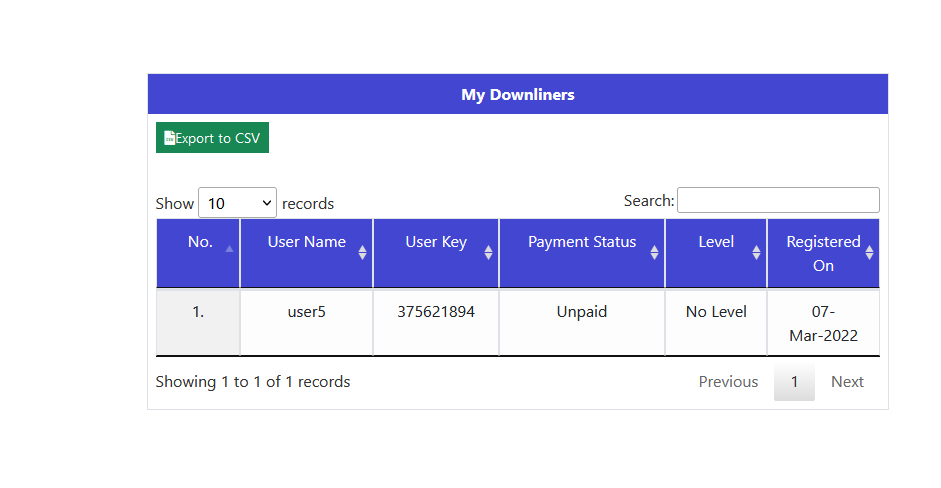Click the Payment Status sort arrows icon

654,253
